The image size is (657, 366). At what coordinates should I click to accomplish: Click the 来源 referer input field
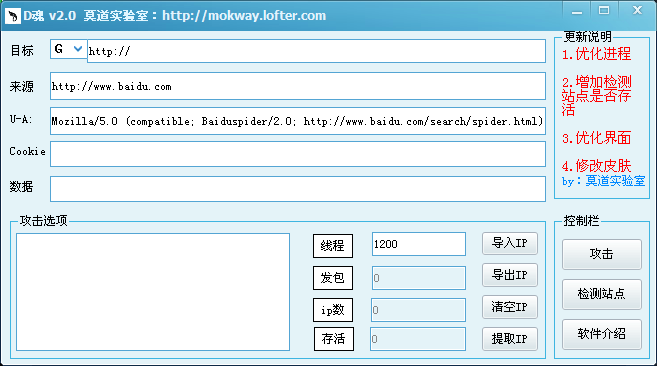click(297, 86)
